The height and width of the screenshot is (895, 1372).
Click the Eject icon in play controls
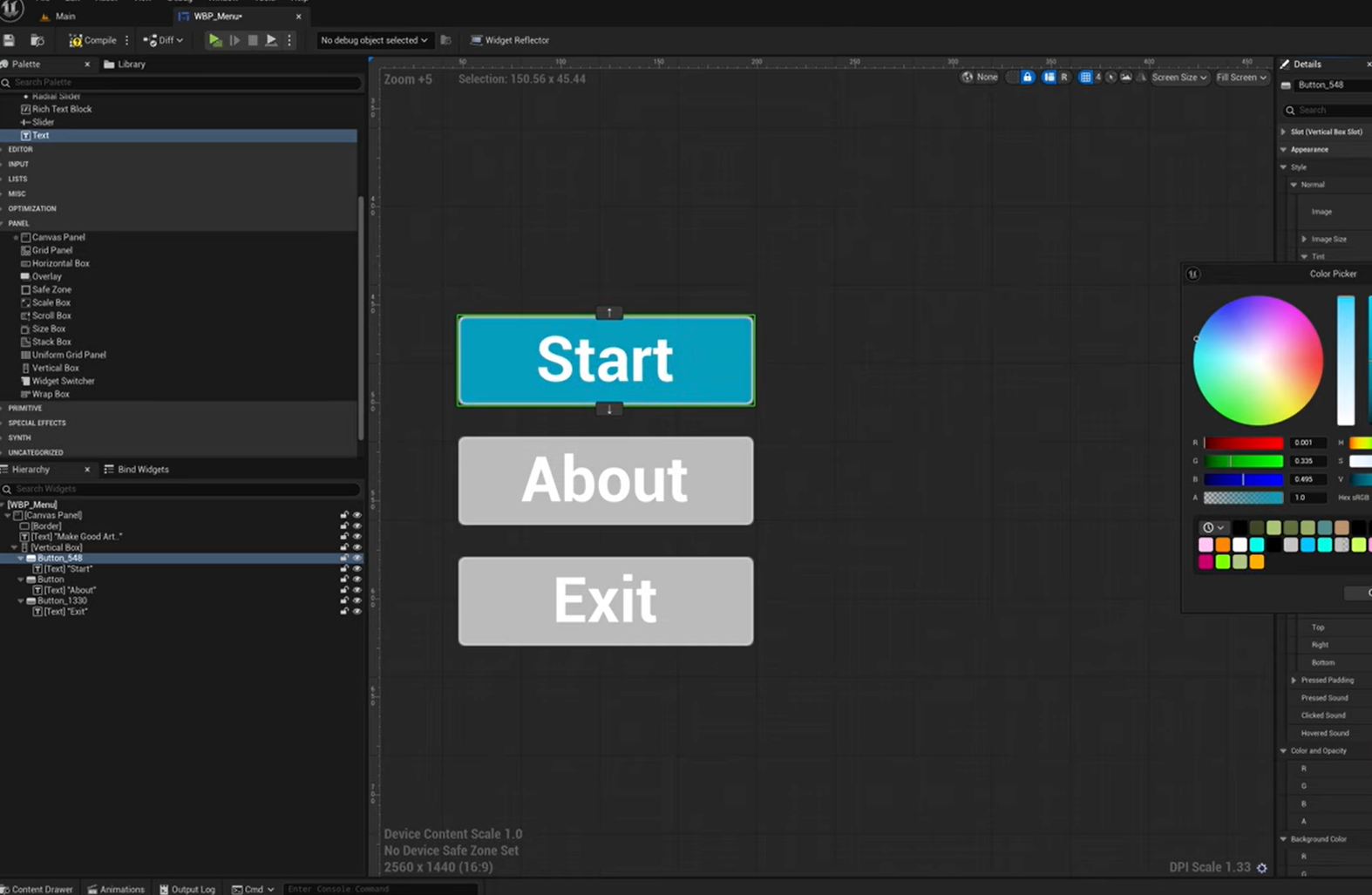pyautogui.click(x=271, y=40)
